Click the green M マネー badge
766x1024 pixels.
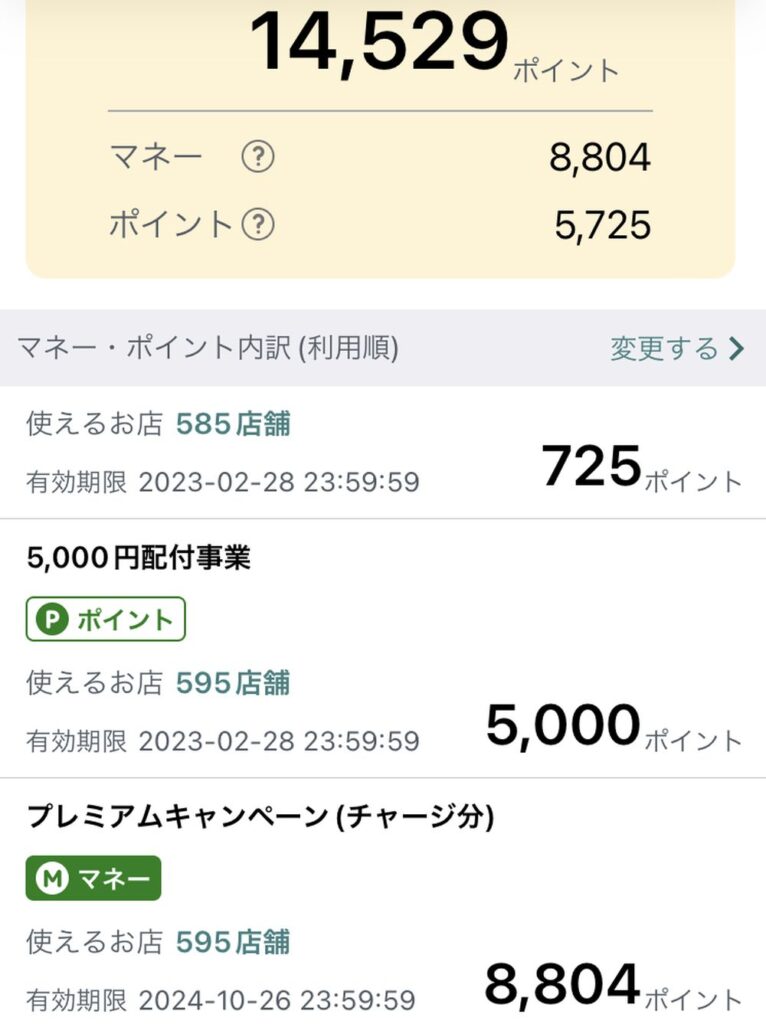point(93,878)
